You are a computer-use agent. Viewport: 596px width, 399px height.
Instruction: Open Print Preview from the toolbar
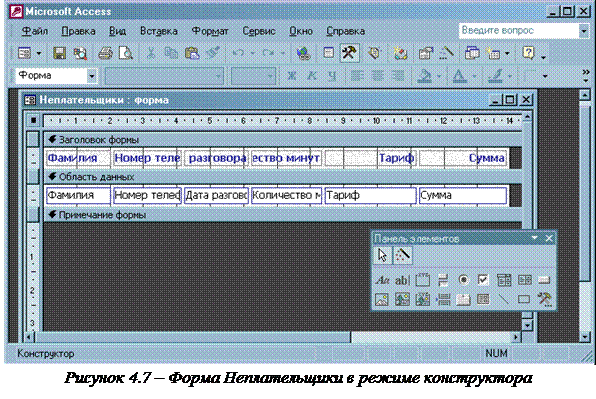tap(125, 53)
